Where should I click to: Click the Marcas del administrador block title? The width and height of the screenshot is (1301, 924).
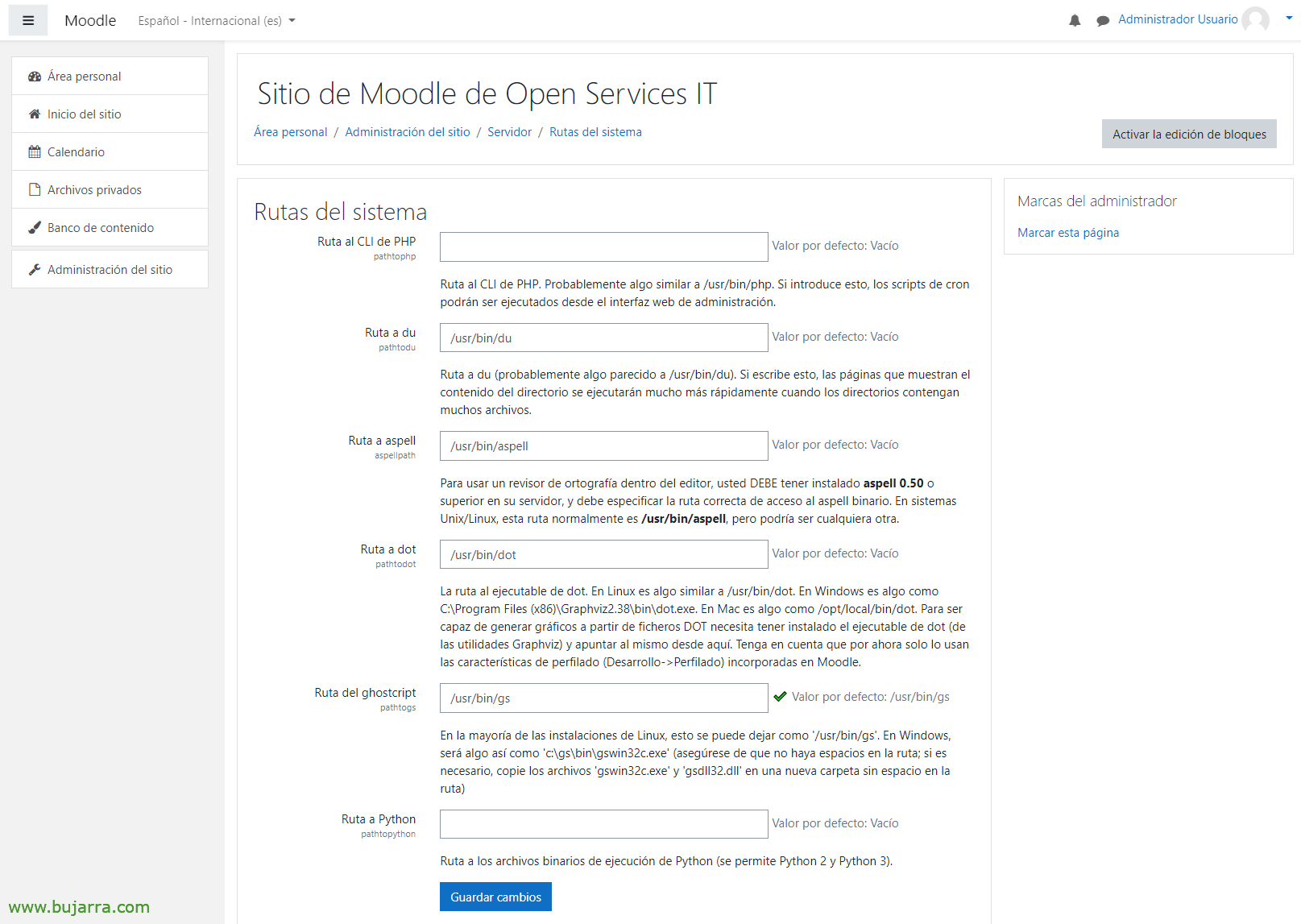[x=1097, y=201]
